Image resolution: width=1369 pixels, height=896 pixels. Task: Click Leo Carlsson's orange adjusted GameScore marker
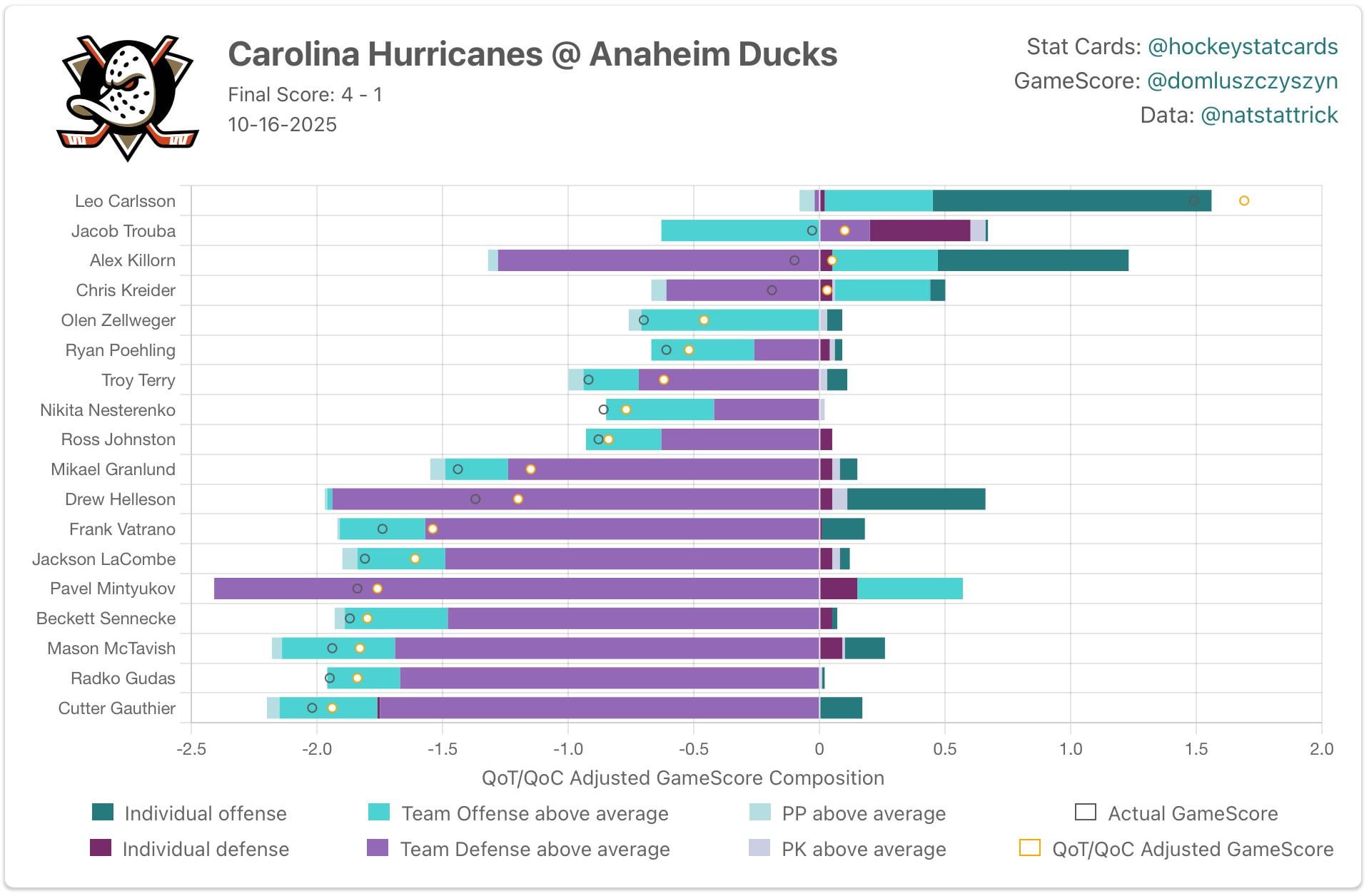click(x=1243, y=201)
